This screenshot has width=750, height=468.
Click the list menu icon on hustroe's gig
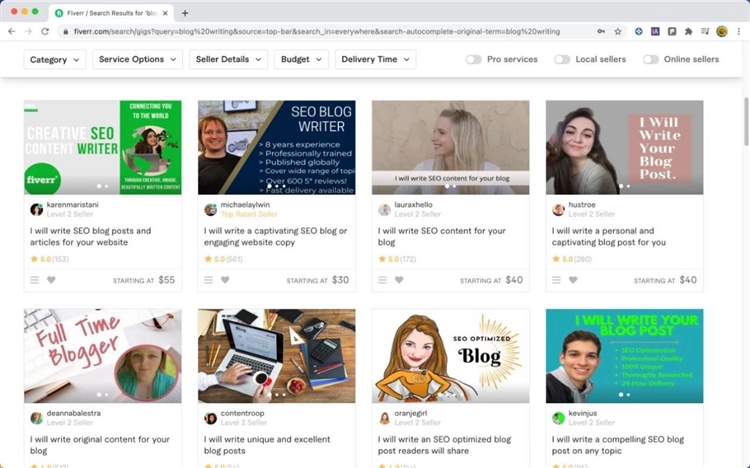[557, 280]
